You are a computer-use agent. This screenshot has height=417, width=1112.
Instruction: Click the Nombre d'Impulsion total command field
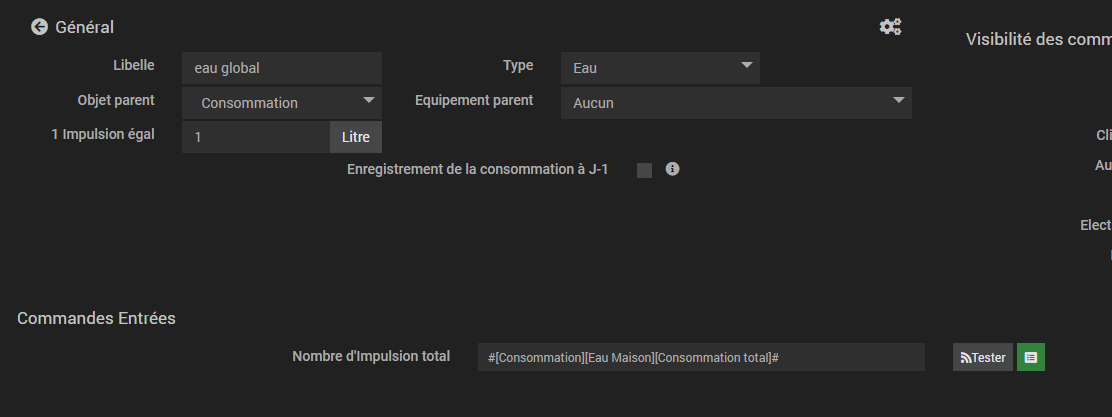pyautogui.click(x=701, y=357)
